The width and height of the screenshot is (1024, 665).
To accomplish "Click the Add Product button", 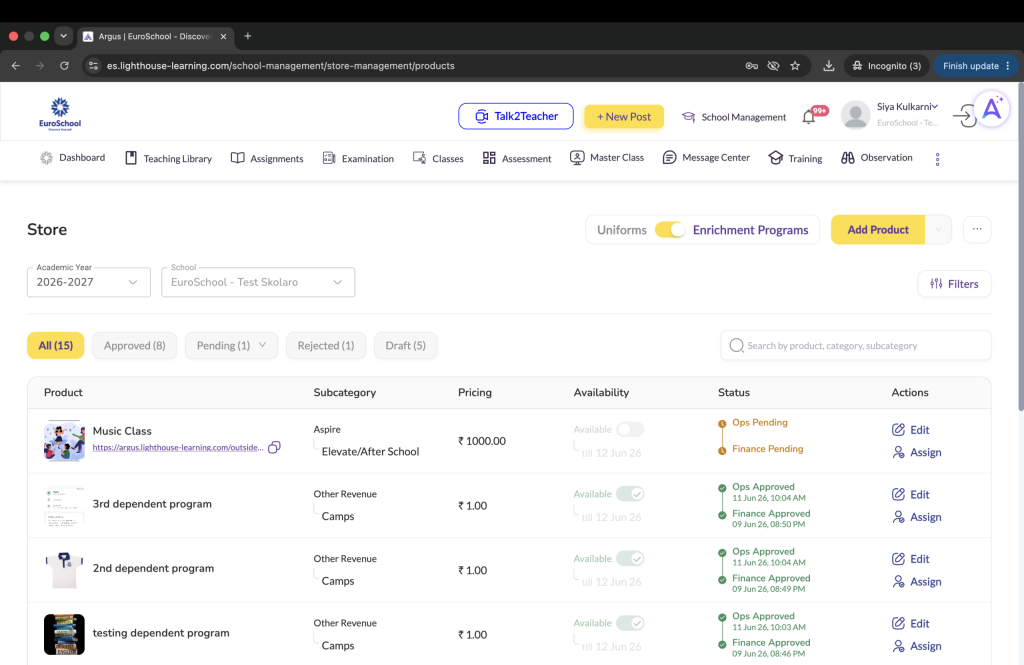I will [x=878, y=230].
